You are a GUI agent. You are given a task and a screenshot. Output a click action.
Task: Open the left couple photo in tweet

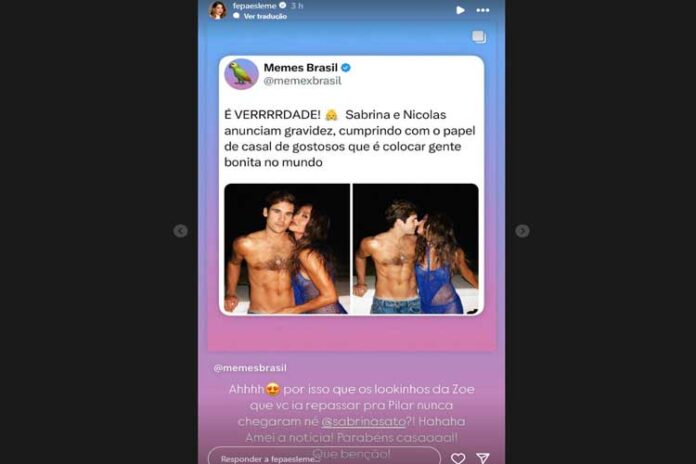(x=287, y=249)
